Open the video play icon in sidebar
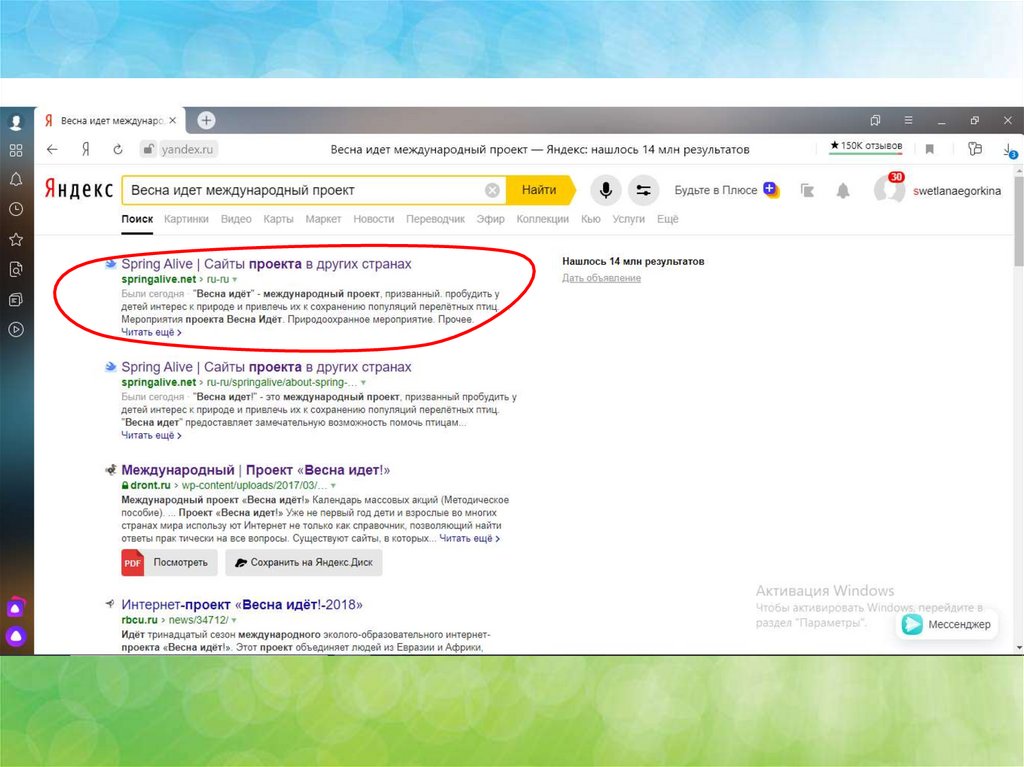Viewport: 1024px width, 767px height. [16, 329]
